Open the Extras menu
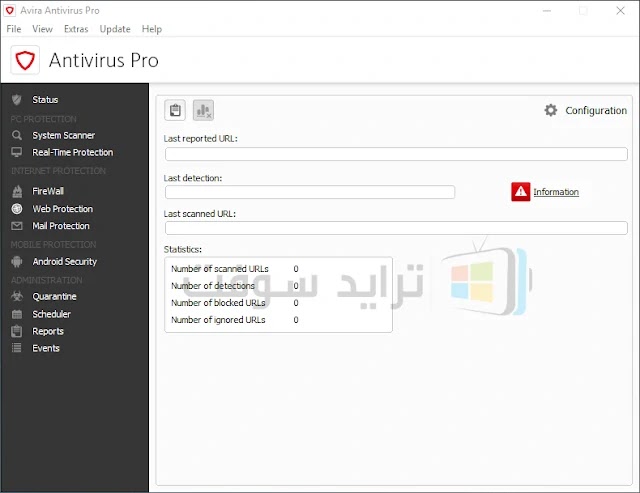 click(x=76, y=29)
